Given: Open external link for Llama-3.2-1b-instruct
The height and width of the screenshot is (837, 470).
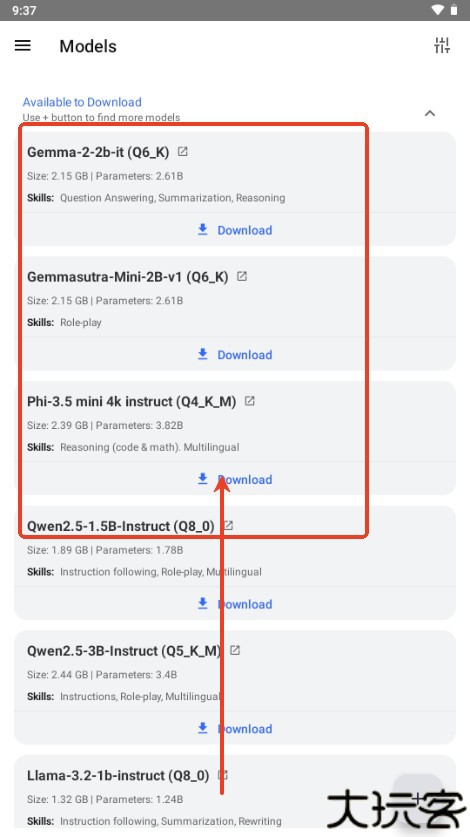Looking at the screenshot, I should pos(223,775).
